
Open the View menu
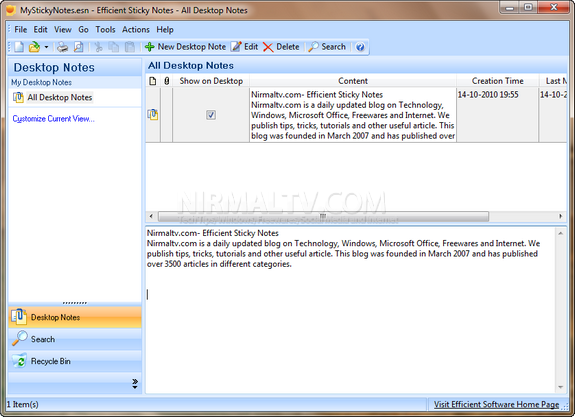63,30
